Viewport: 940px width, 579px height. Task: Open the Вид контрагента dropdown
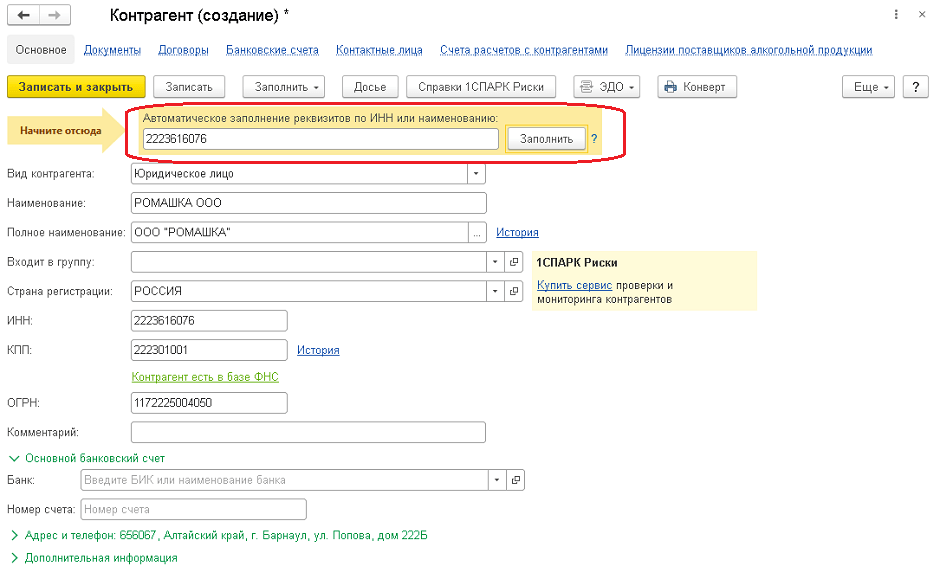[476, 174]
